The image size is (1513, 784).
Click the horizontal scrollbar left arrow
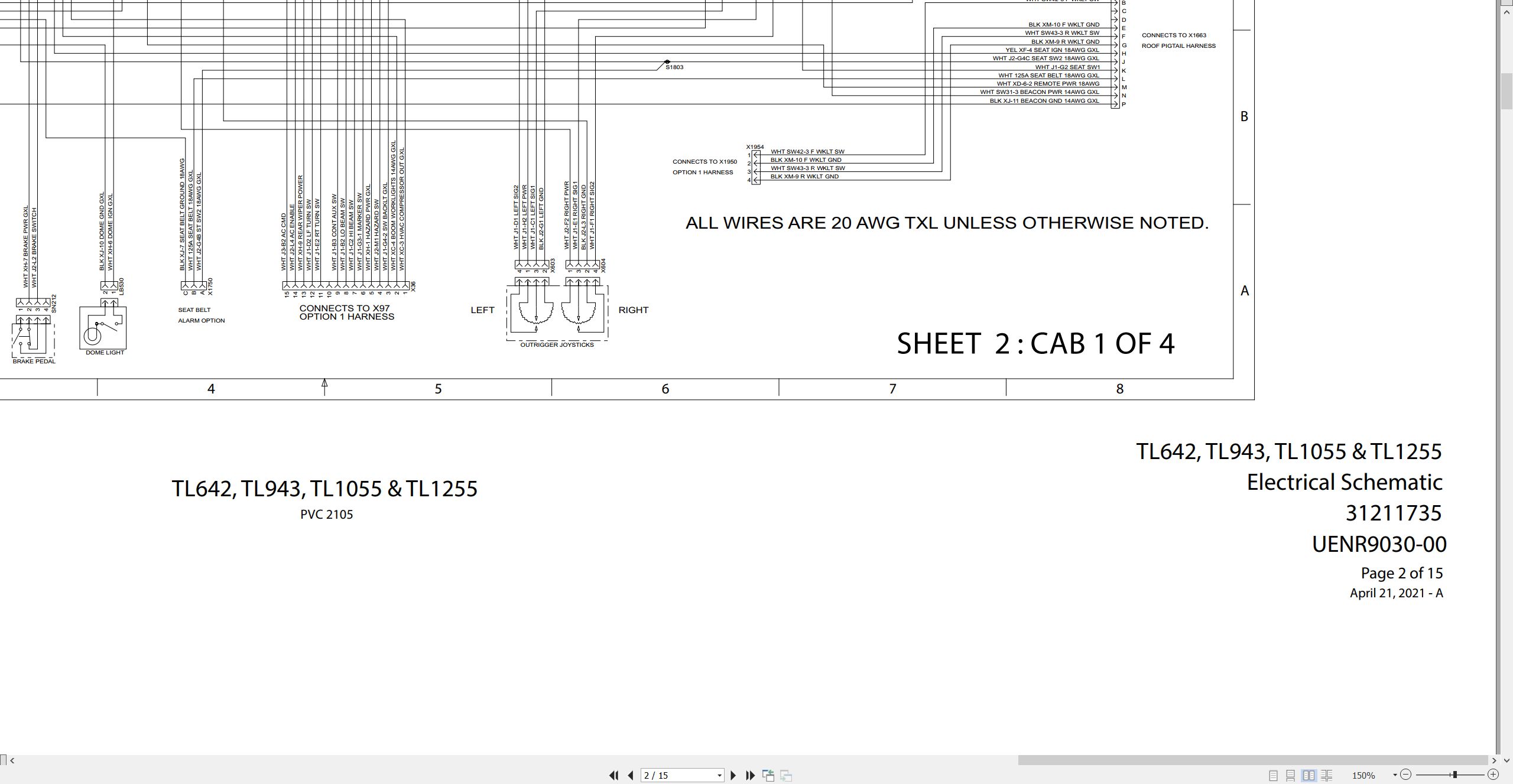[x=12, y=760]
